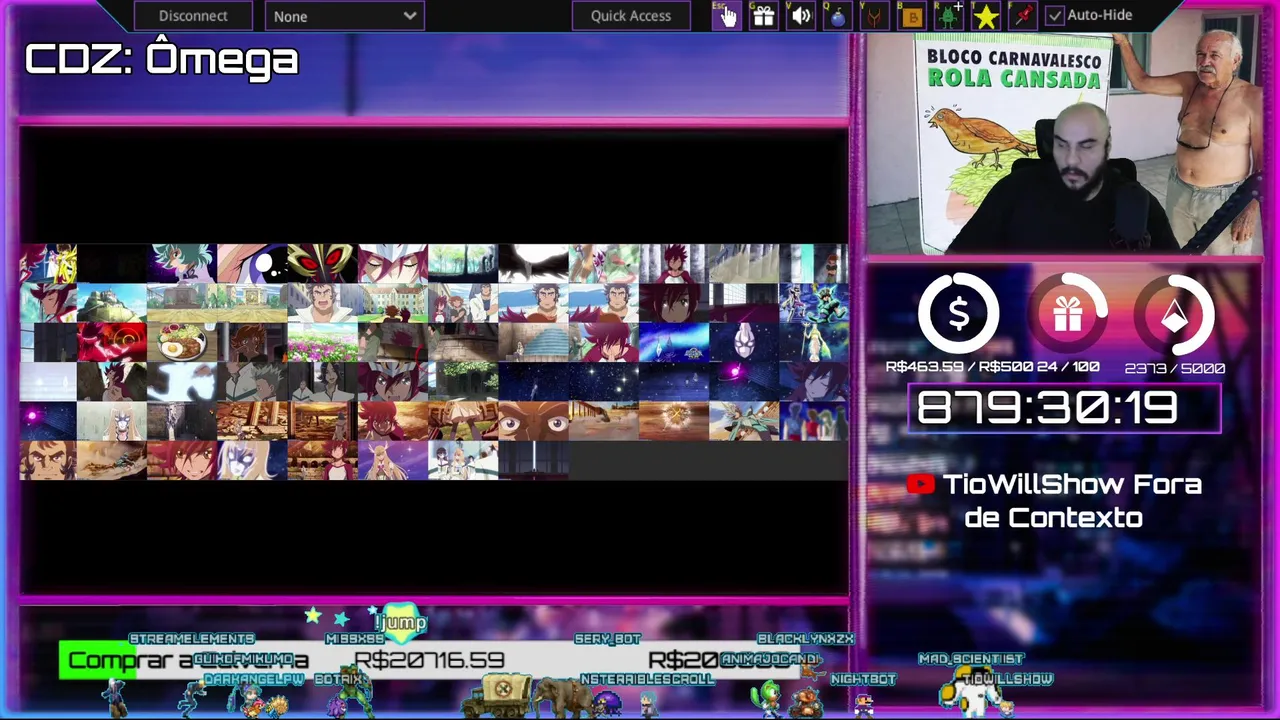
Task: Click the 'BLACKLYNXZX' username
Action: pos(806,639)
